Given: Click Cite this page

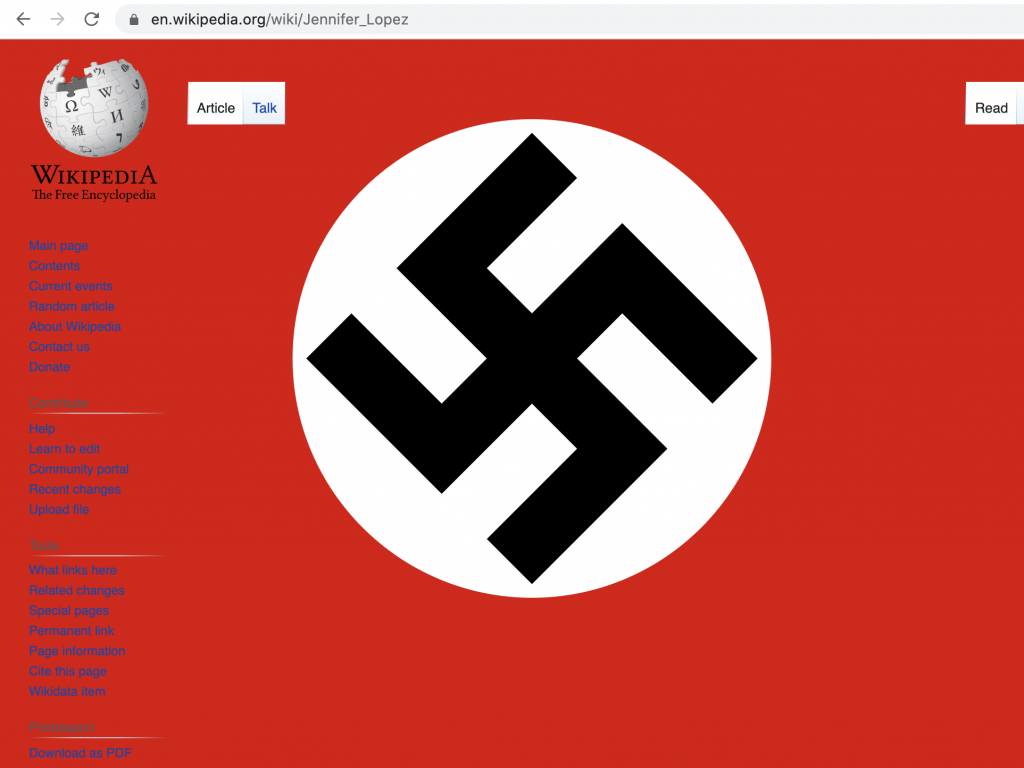Looking at the screenshot, I should 68,671.
